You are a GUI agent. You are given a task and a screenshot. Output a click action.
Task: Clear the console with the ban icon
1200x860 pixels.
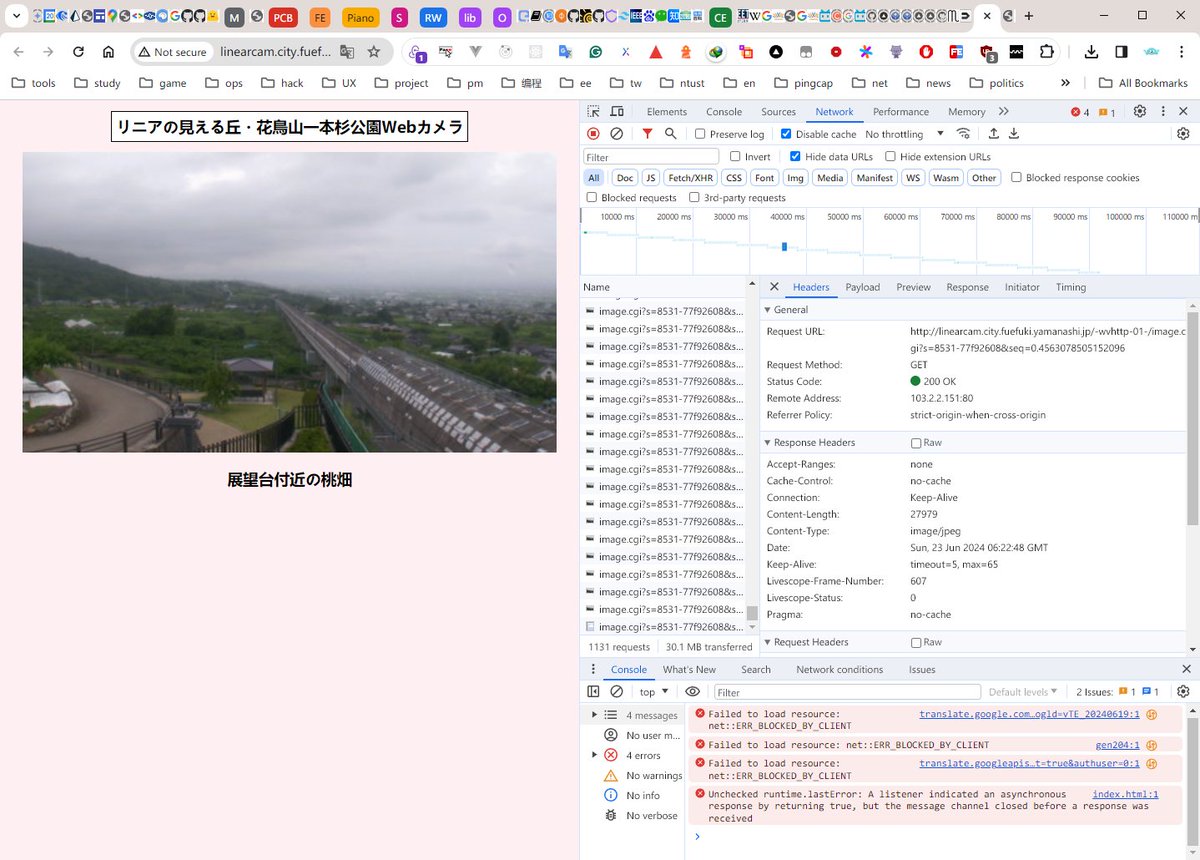(617, 691)
